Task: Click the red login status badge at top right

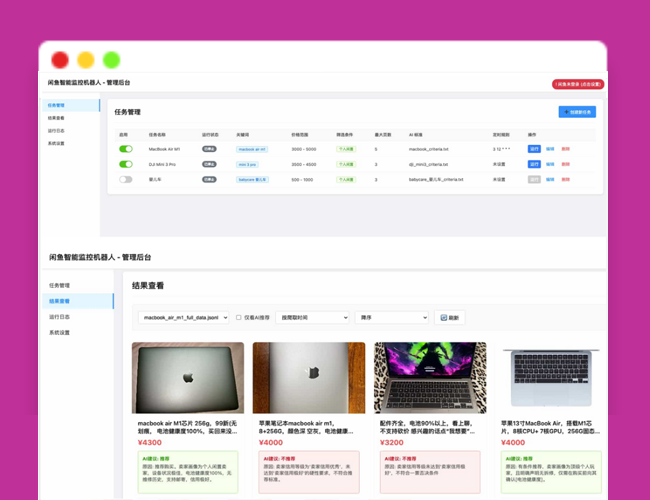Action: [x=577, y=84]
